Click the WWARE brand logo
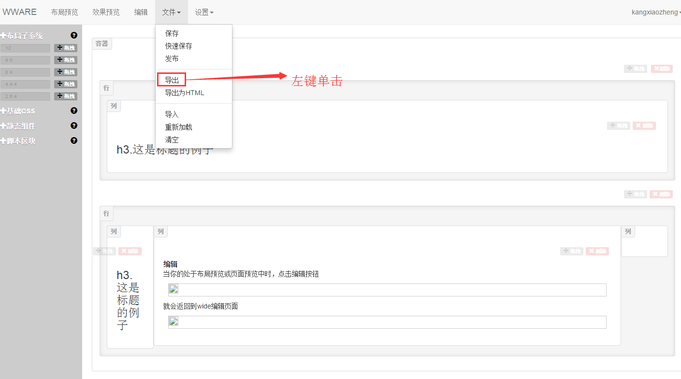The image size is (681, 379). (x=20, y=12)
